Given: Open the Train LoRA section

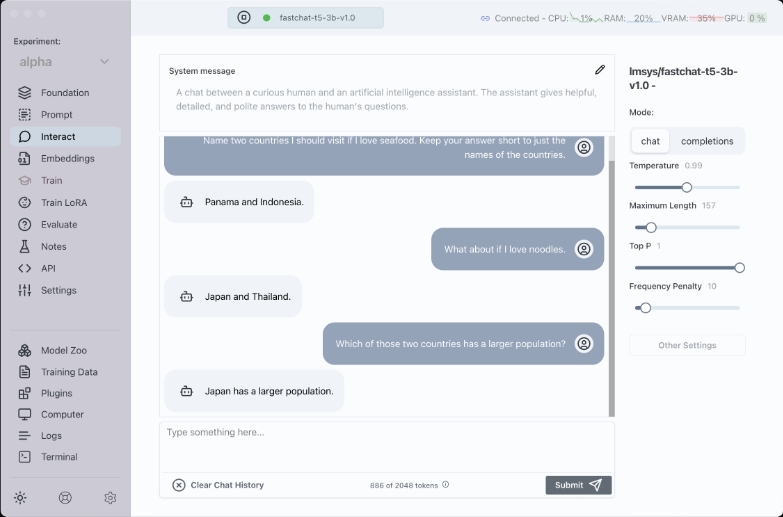Looking at the screenshot, I should (x=63, y=202).
